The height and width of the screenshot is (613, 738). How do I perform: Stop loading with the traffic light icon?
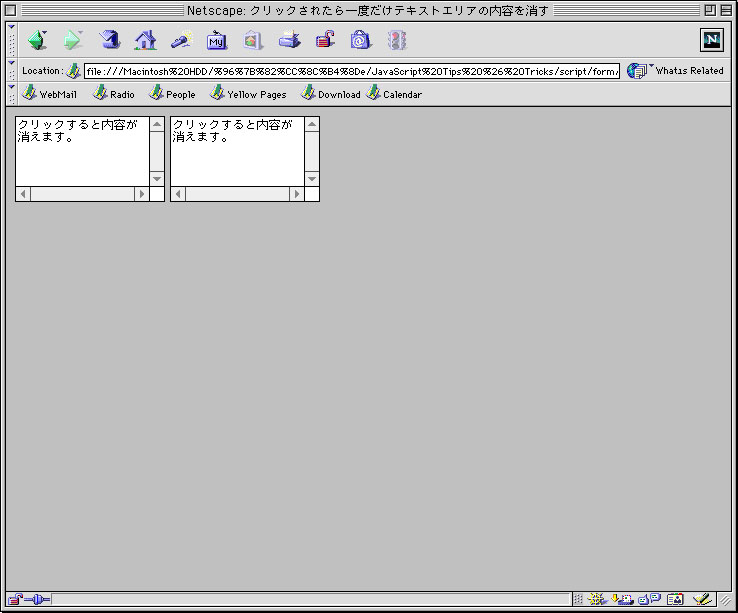click(x=397, y=40)
